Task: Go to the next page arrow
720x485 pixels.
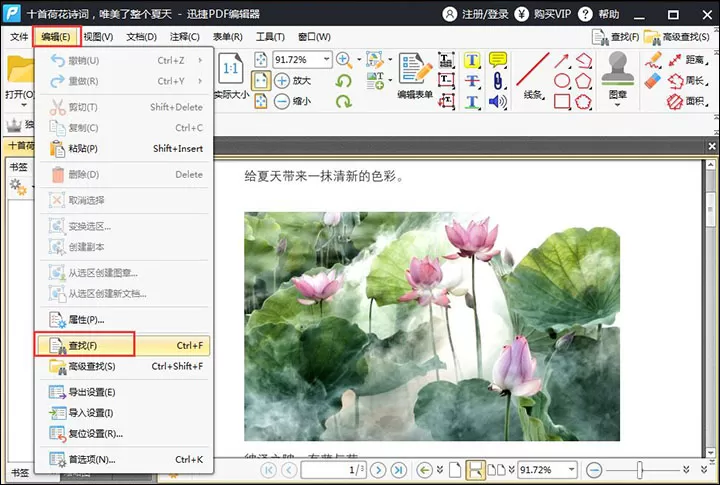Action: coord(378,470)
